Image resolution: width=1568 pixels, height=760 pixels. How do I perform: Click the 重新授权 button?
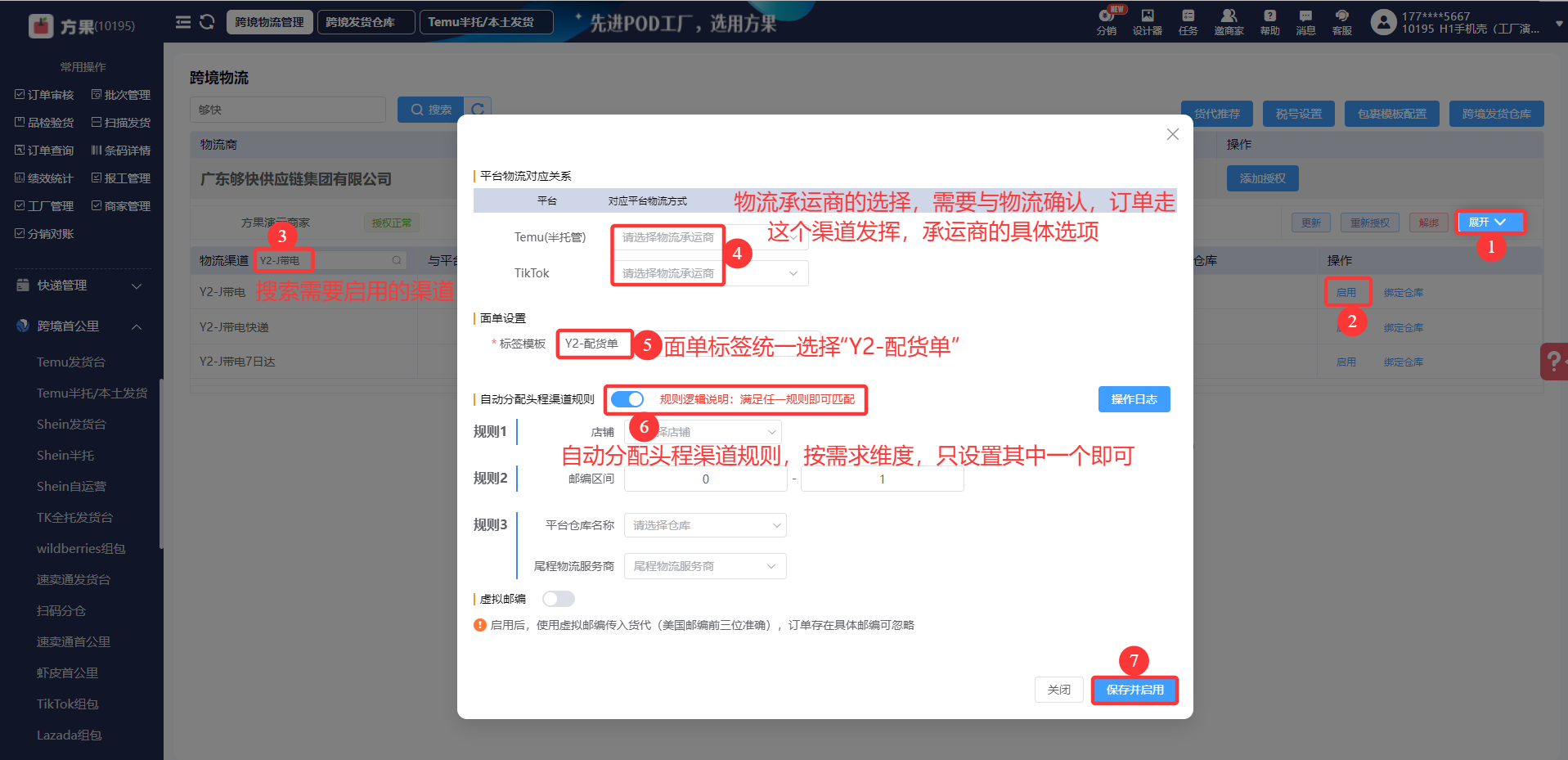click(1370, 223)
